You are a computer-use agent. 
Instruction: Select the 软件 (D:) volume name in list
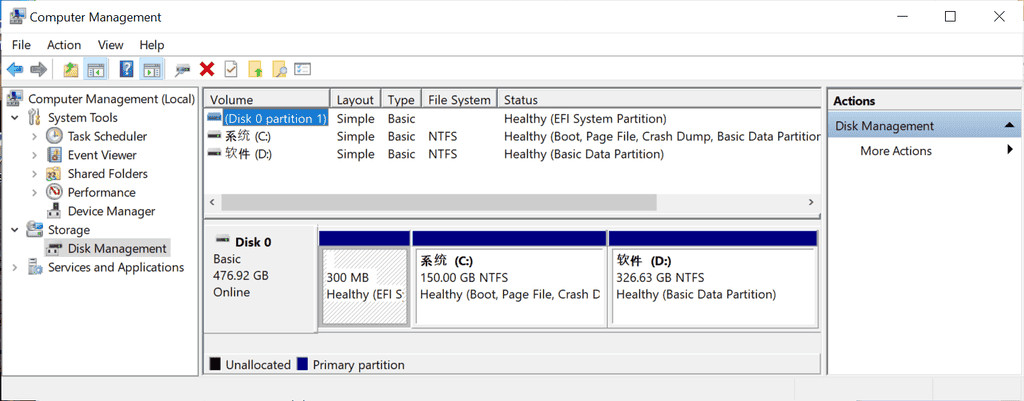[x=247, y=154]
